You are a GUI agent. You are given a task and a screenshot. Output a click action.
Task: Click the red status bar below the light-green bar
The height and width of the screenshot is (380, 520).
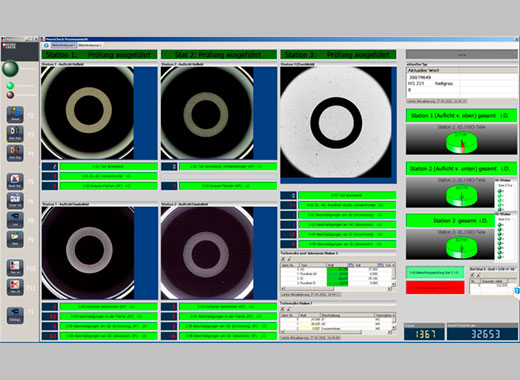pyautogui.click(x=435, y=287)
